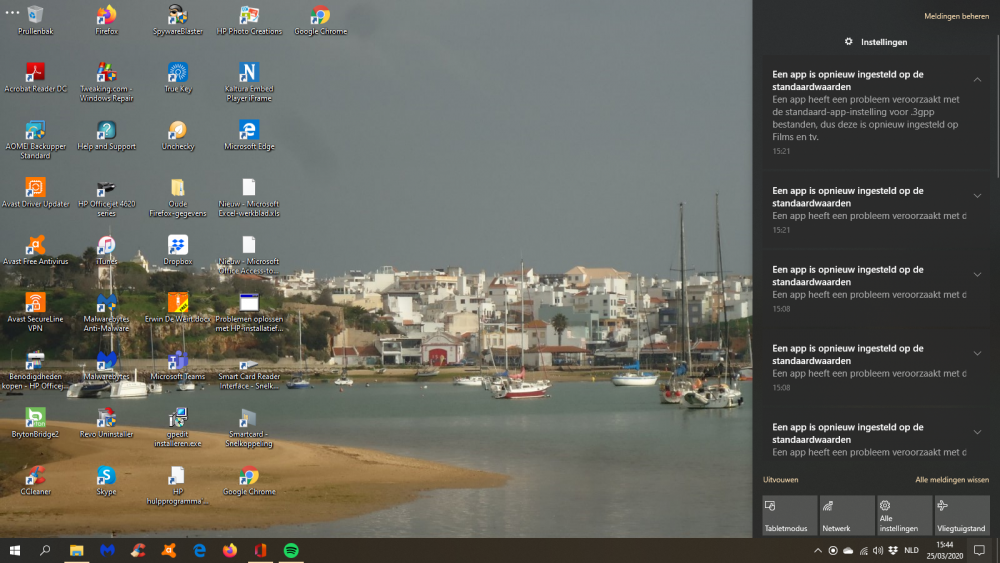Click the taskbar clock showing 15:44
The width and height of the screenshot is (1000, 563).
pyautogui.click(x=944, y=550)
